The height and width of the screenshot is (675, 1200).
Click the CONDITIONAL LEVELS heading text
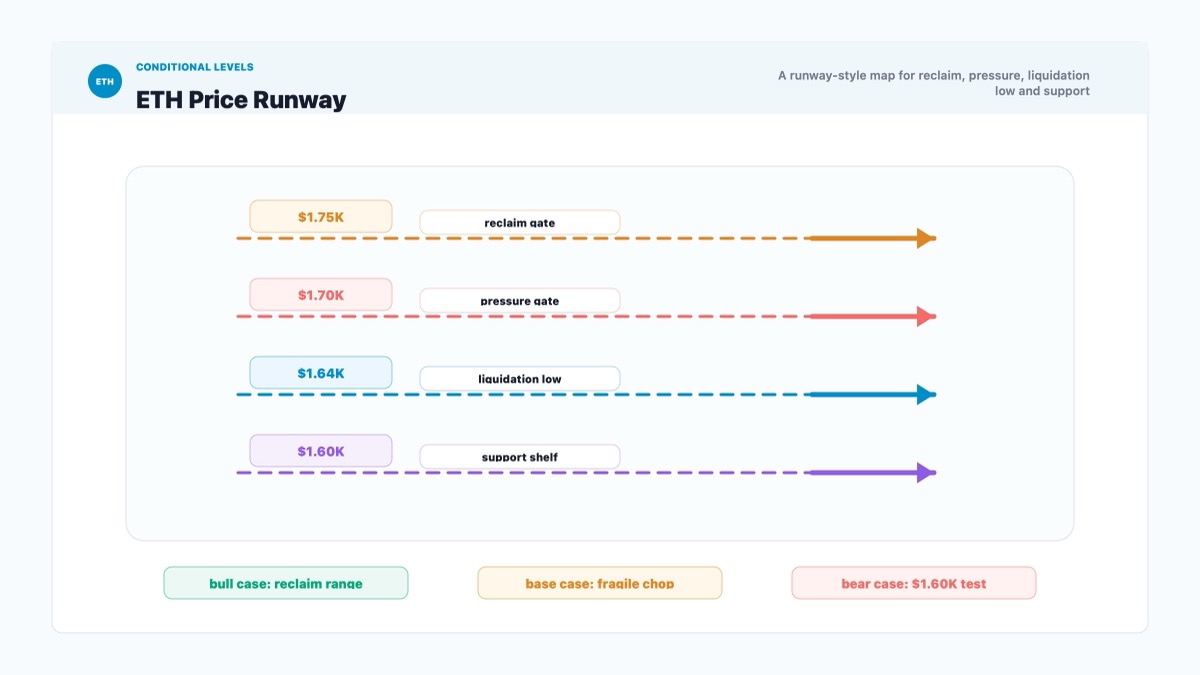pos(195,67)
